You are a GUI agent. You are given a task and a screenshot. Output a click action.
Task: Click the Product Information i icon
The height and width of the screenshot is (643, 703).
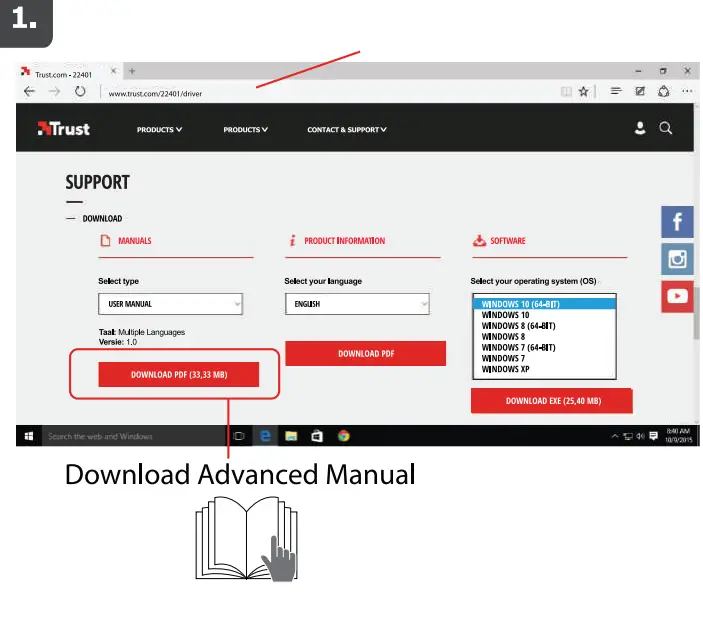click(x=292, y=241)
